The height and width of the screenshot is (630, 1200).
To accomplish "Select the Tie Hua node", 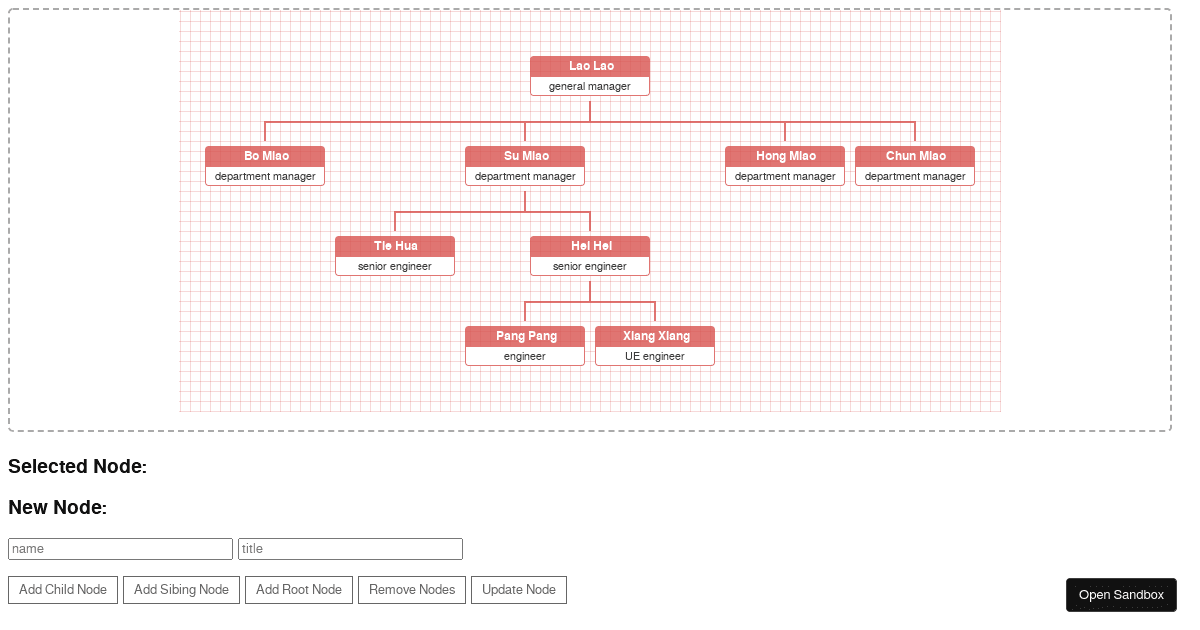I will pos(395,256).
